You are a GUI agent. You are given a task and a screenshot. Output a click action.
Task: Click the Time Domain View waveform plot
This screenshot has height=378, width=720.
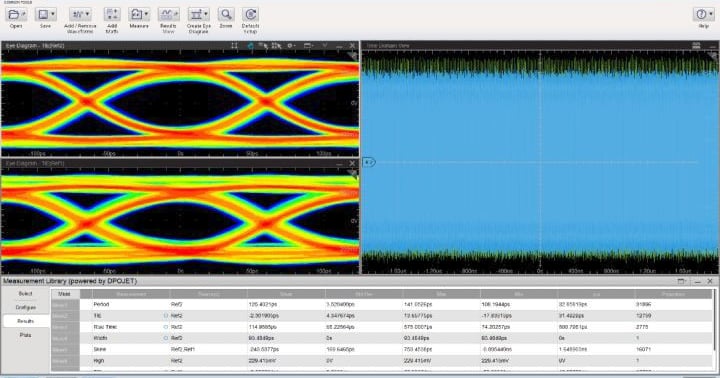pos(540,162)
